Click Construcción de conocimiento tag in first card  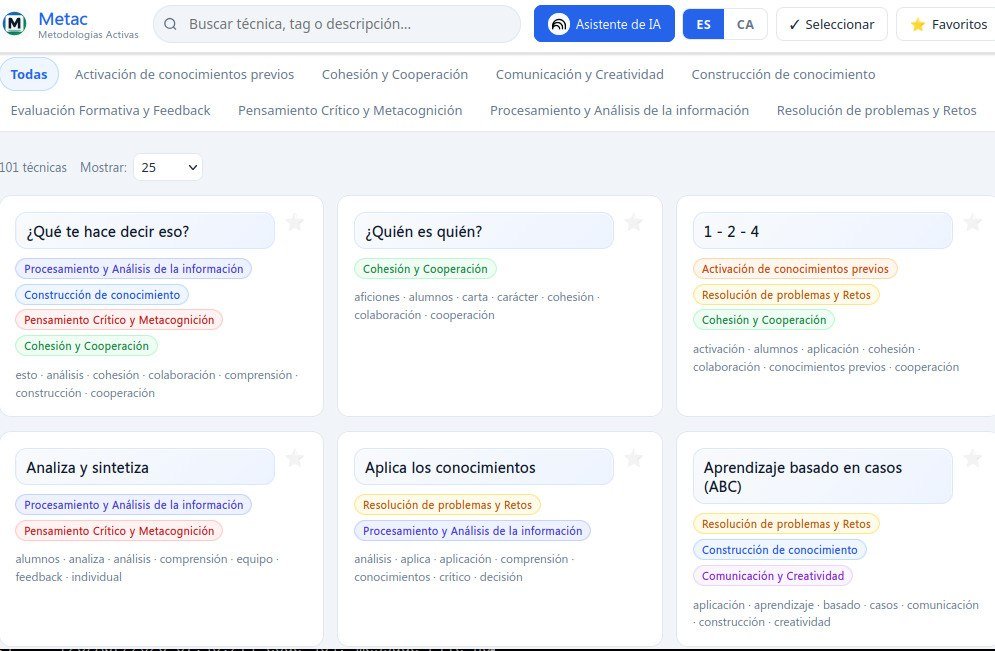(x=102, y=295)
